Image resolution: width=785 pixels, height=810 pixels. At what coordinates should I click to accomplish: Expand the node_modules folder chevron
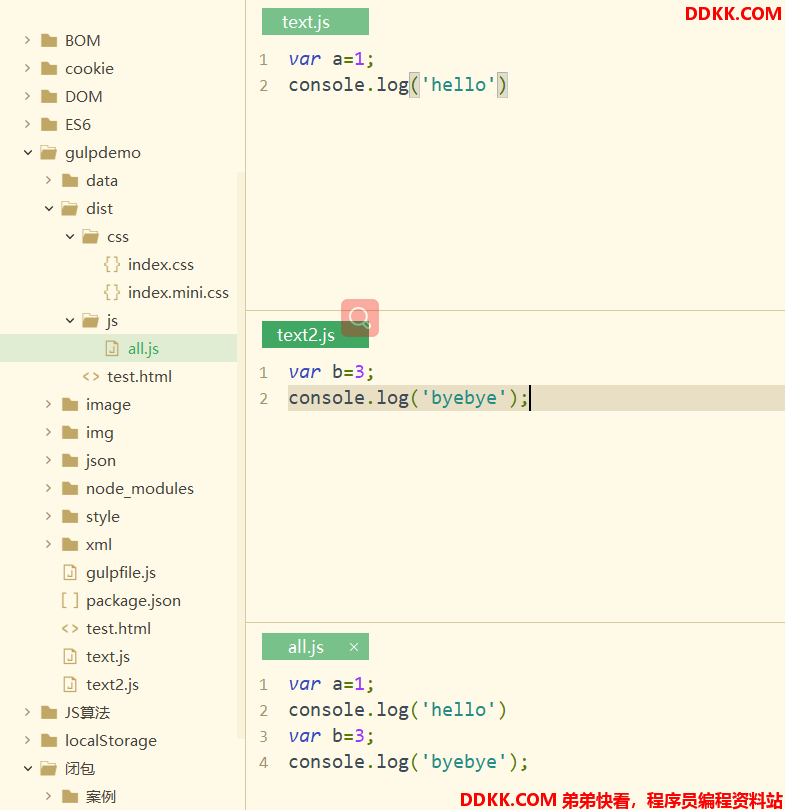pos(49,488)
